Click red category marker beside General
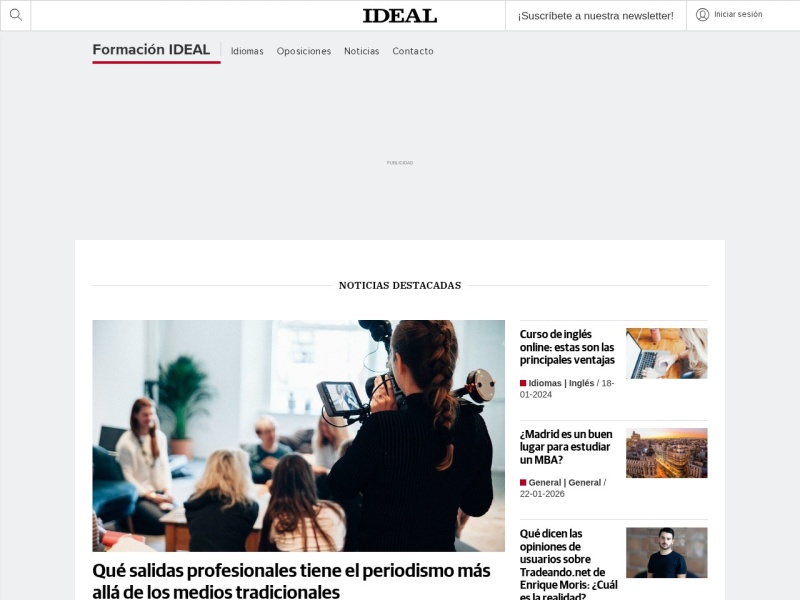Screen dimensions: 800x600 523,483
